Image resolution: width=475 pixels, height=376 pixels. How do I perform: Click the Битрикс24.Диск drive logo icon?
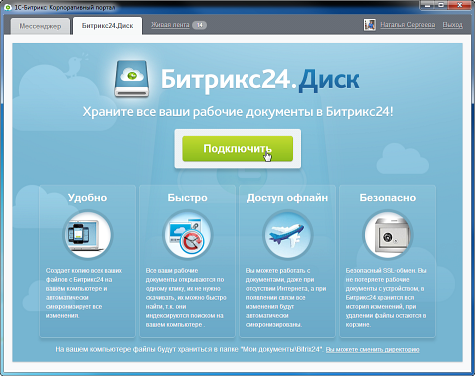point(132,79)
